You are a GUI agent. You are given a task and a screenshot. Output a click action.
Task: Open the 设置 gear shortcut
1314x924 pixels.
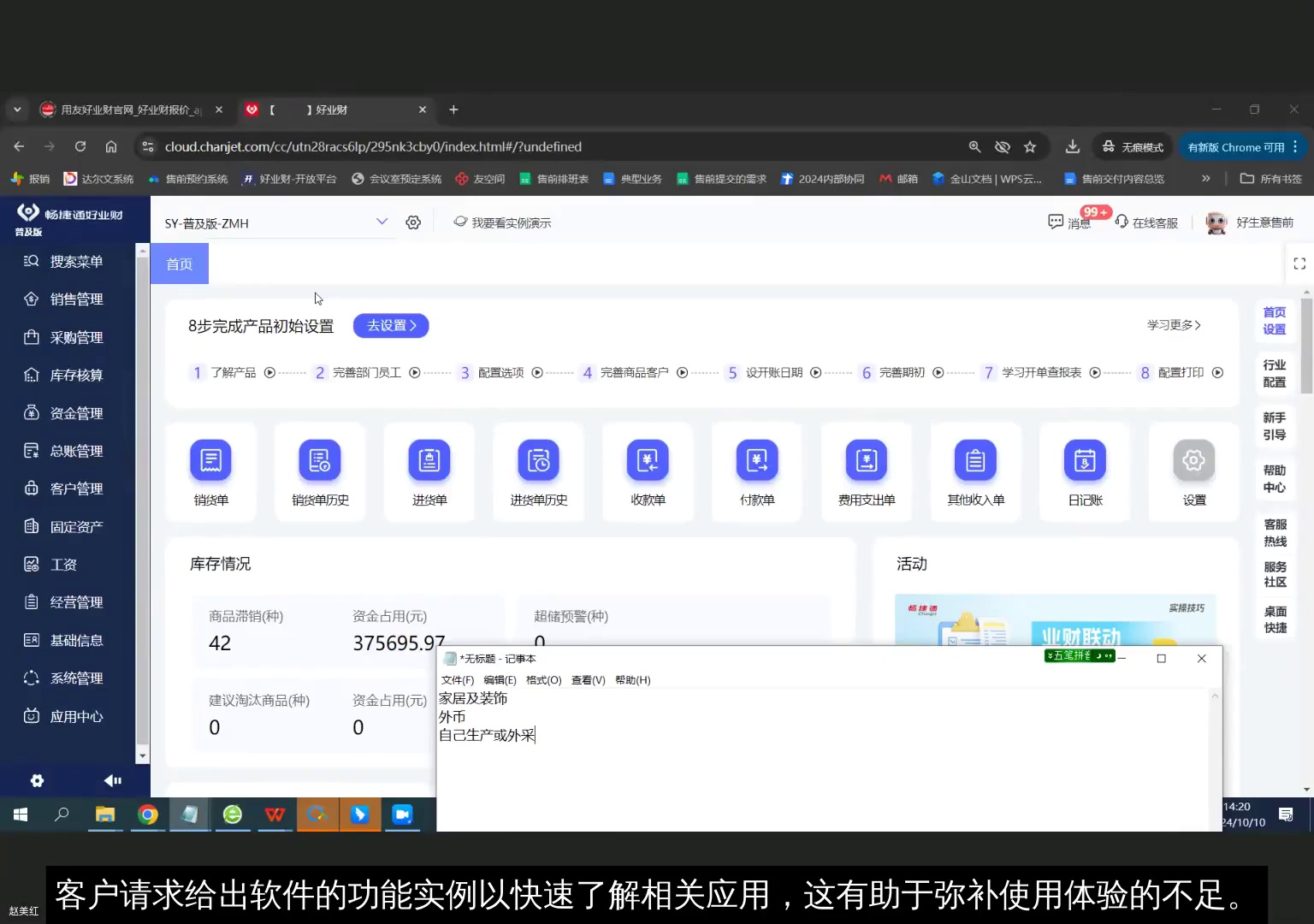tap(1194, 461)
